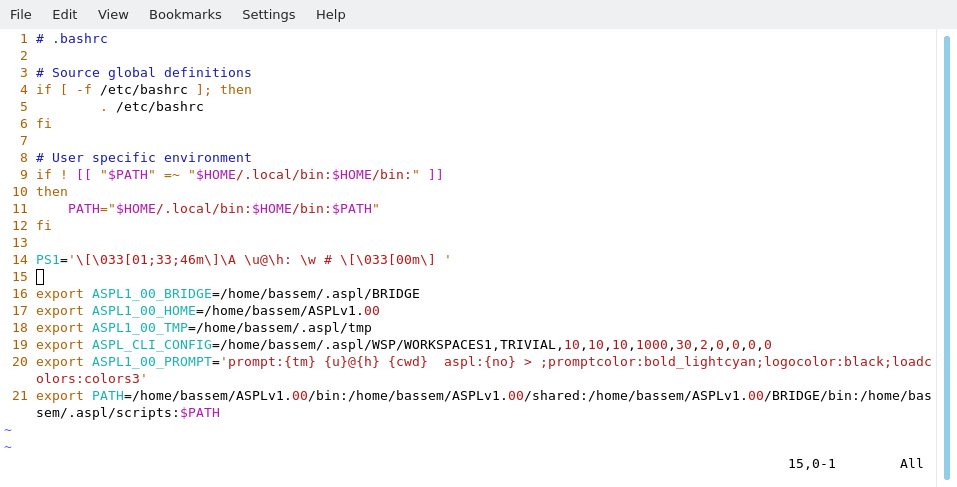Viewport: 957px width, 487px height.
Task: Open the Settings menu
Action: (268, 14)
